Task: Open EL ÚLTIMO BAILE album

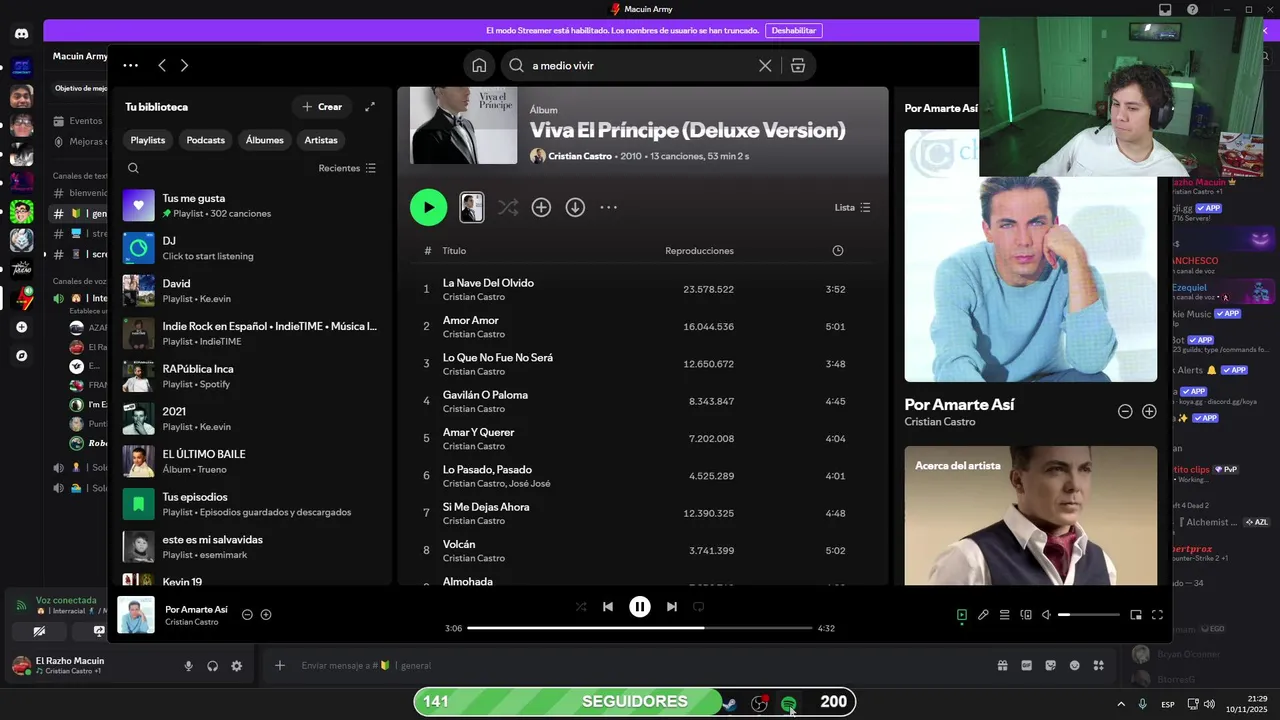Action: [250, 461]
